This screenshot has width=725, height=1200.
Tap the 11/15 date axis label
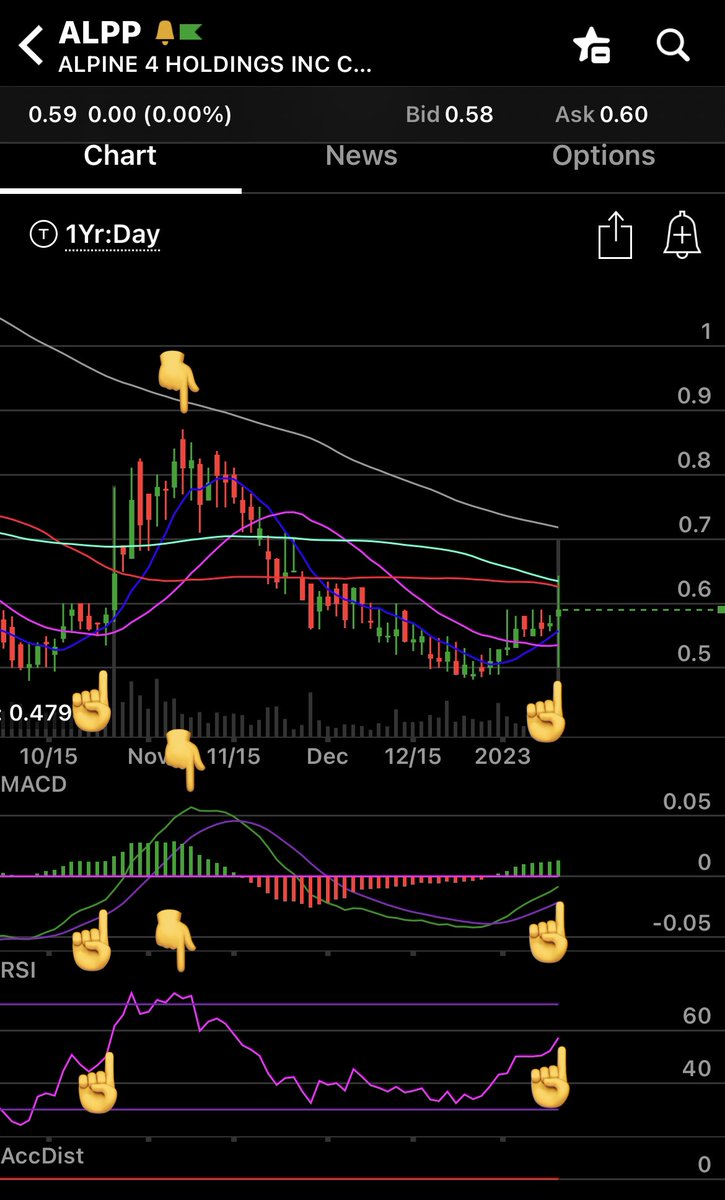[x=232, y=757]
